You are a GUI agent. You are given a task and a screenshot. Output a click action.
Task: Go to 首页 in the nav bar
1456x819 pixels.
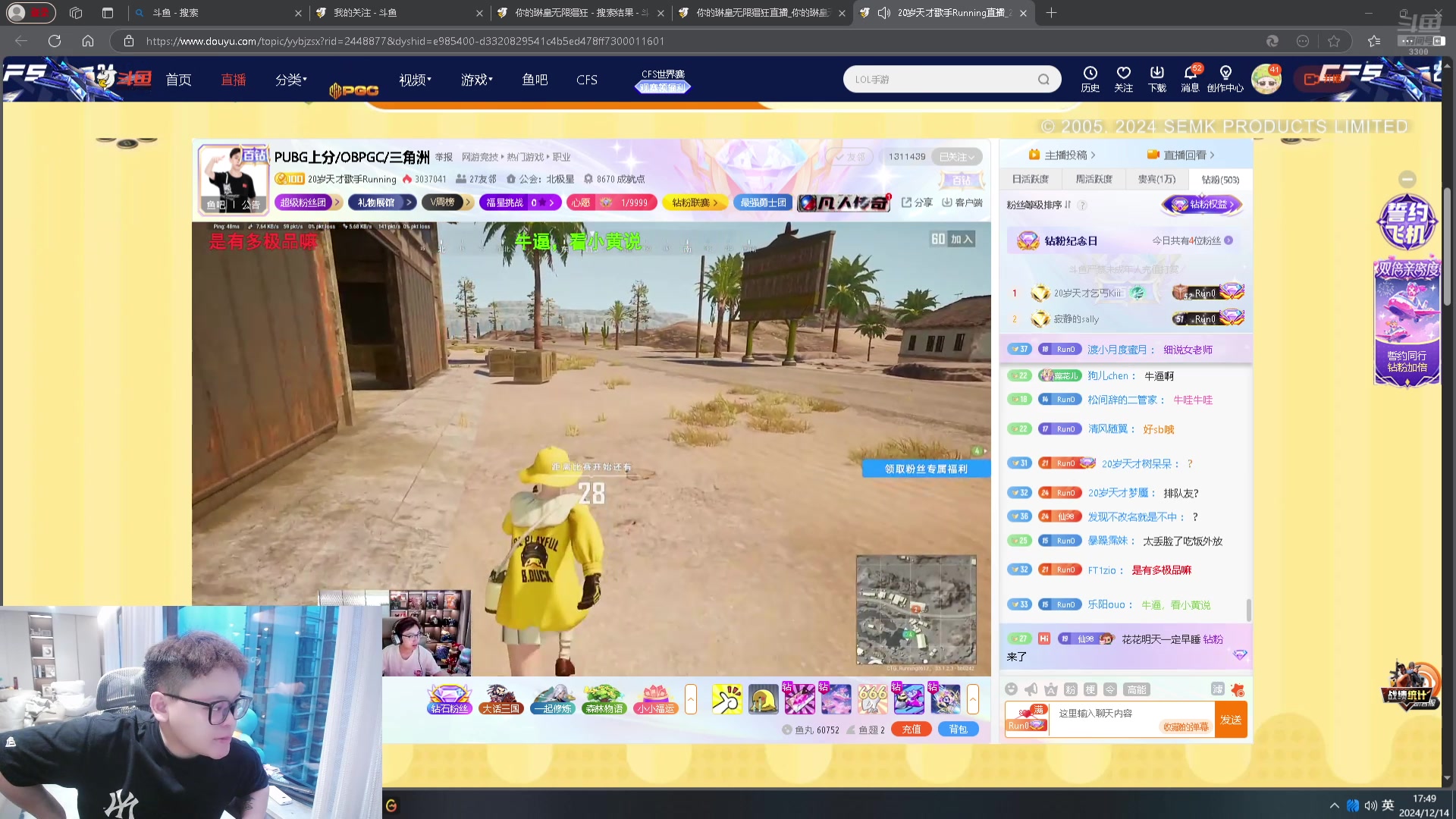(x=178, y=80)
